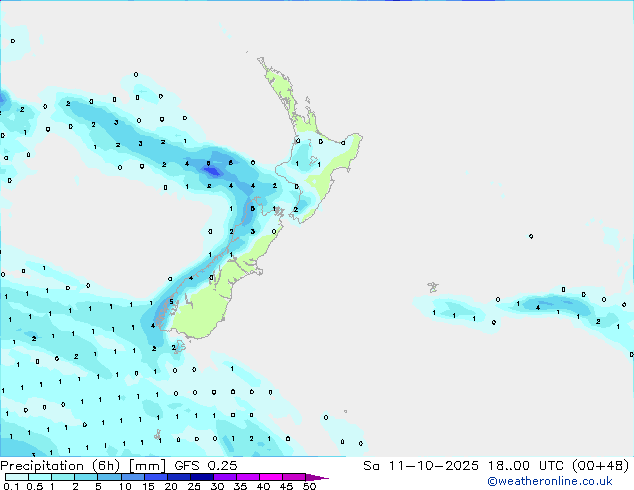Click the 10–15 mm legend color box
634x490 pixels.
tap(132, 477)
